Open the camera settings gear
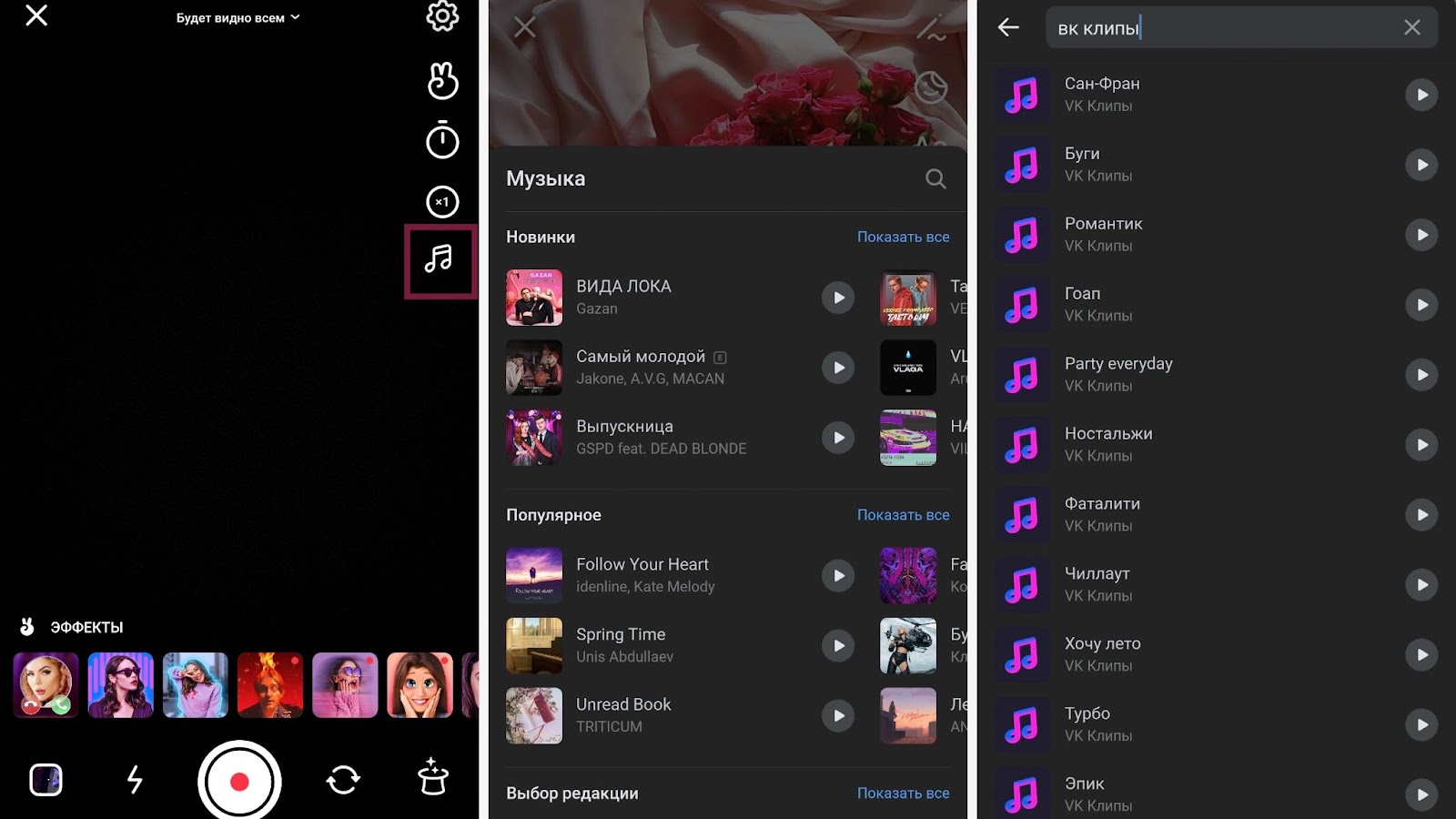This screenshot has height=819, width=1456. (442, 15)
